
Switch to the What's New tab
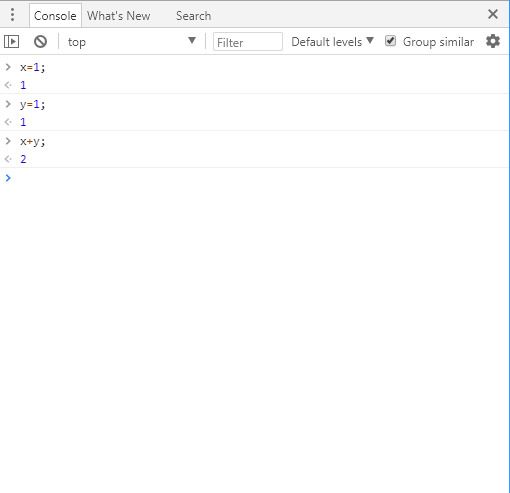[118, 16]
